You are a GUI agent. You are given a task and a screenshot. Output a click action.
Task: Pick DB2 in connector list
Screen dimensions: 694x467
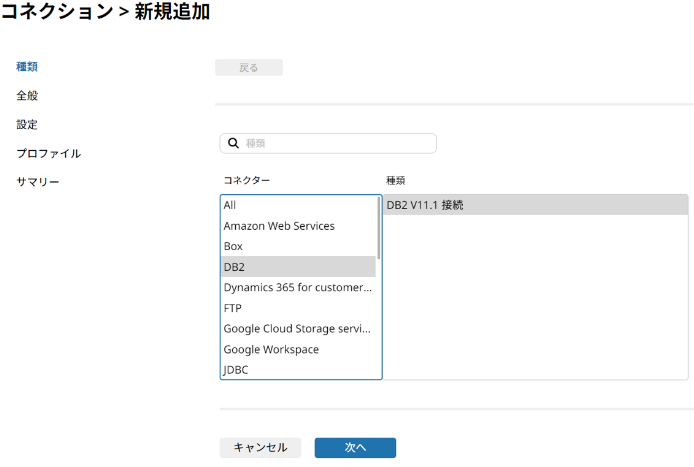point(298,267)
